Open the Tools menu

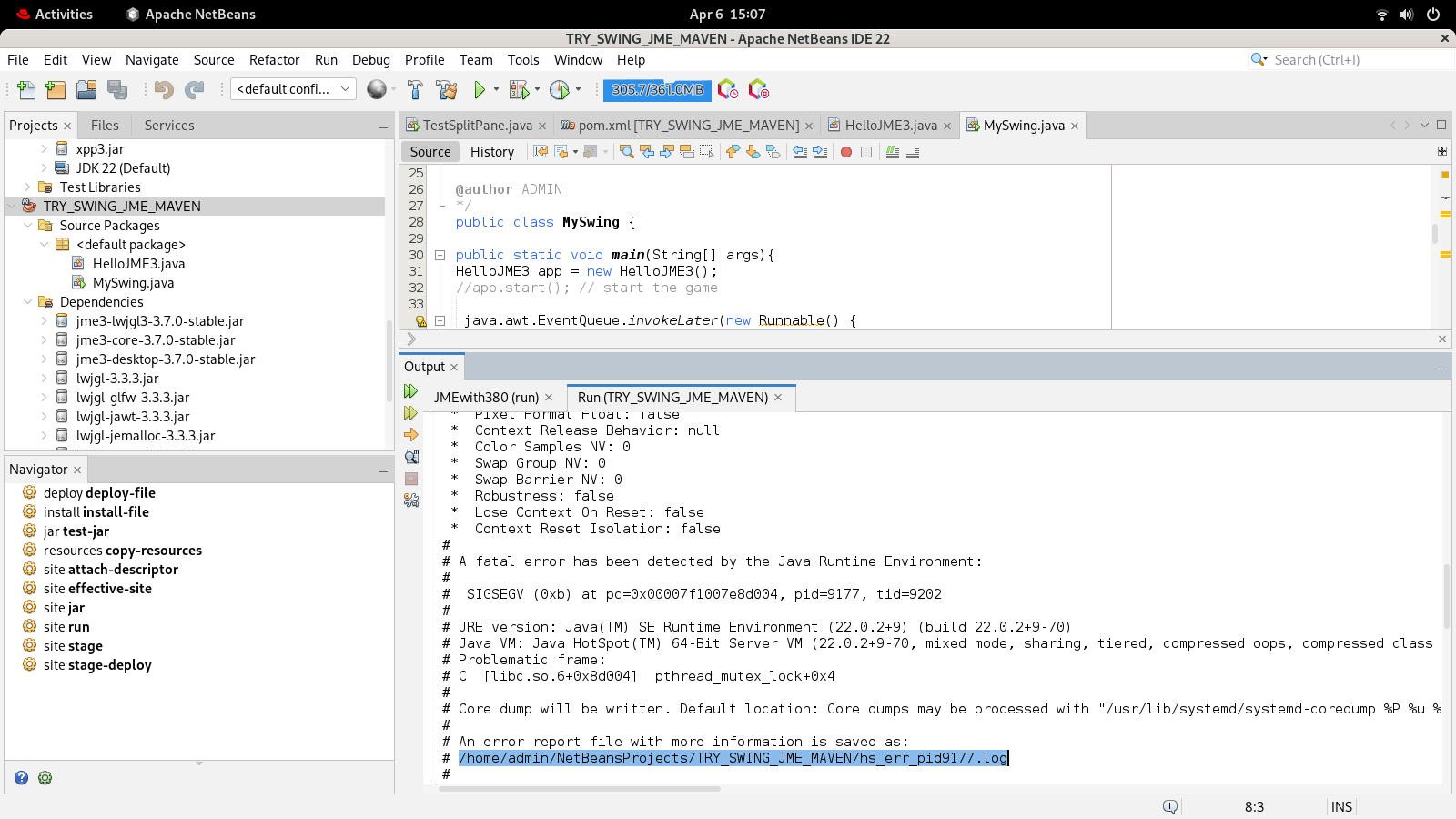(x=523, y=60)
